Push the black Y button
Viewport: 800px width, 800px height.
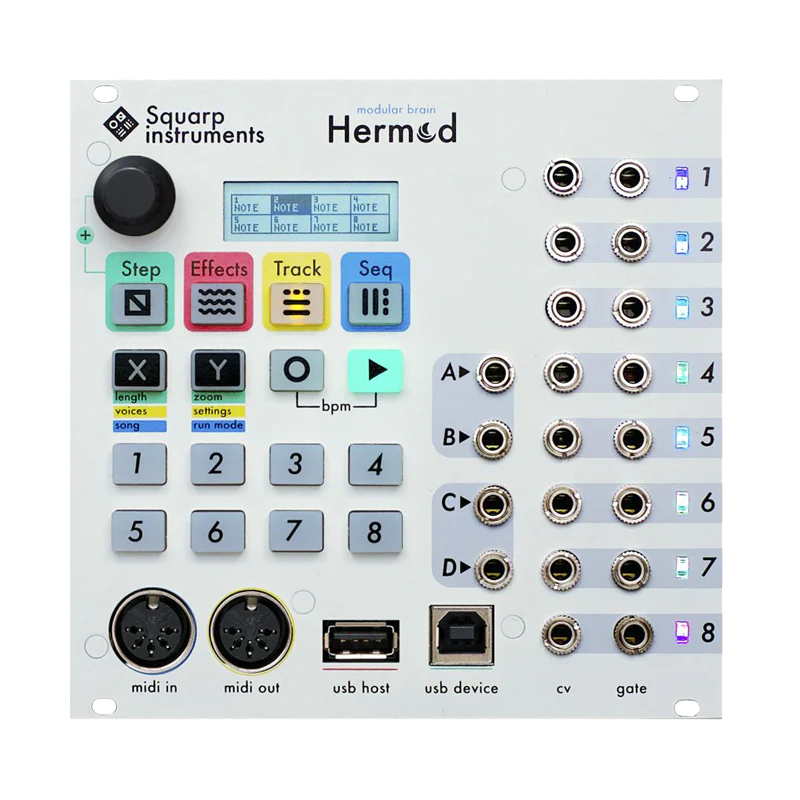[218, 370]
